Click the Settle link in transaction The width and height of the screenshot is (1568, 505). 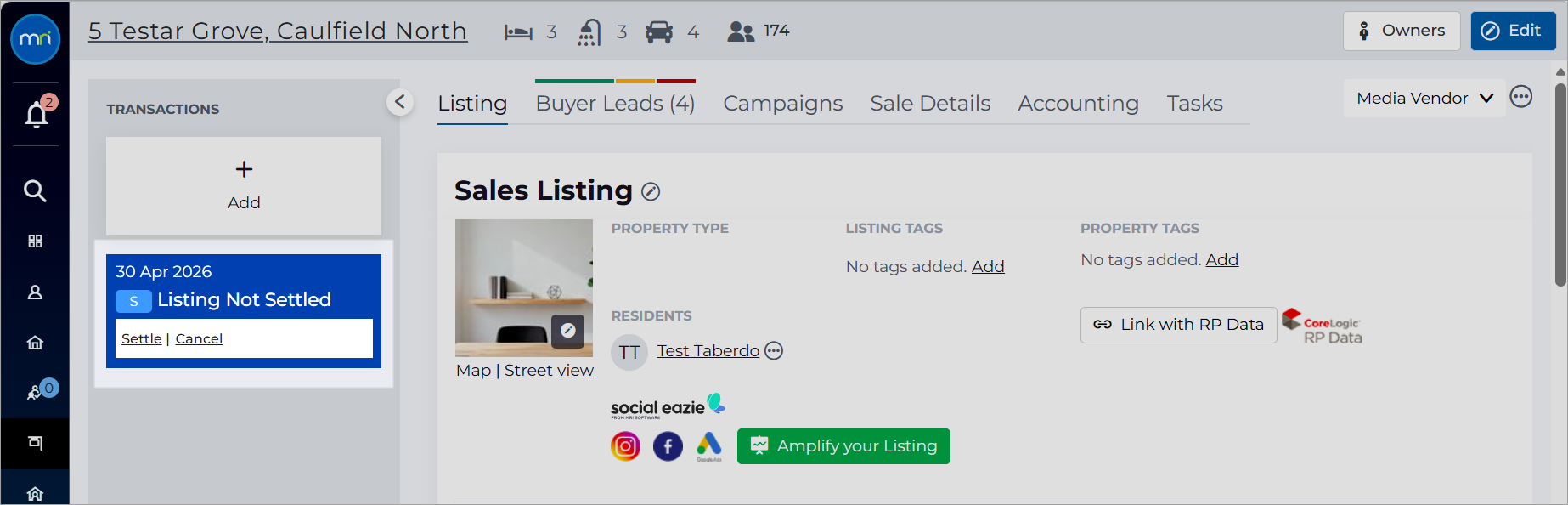(141, 338)
